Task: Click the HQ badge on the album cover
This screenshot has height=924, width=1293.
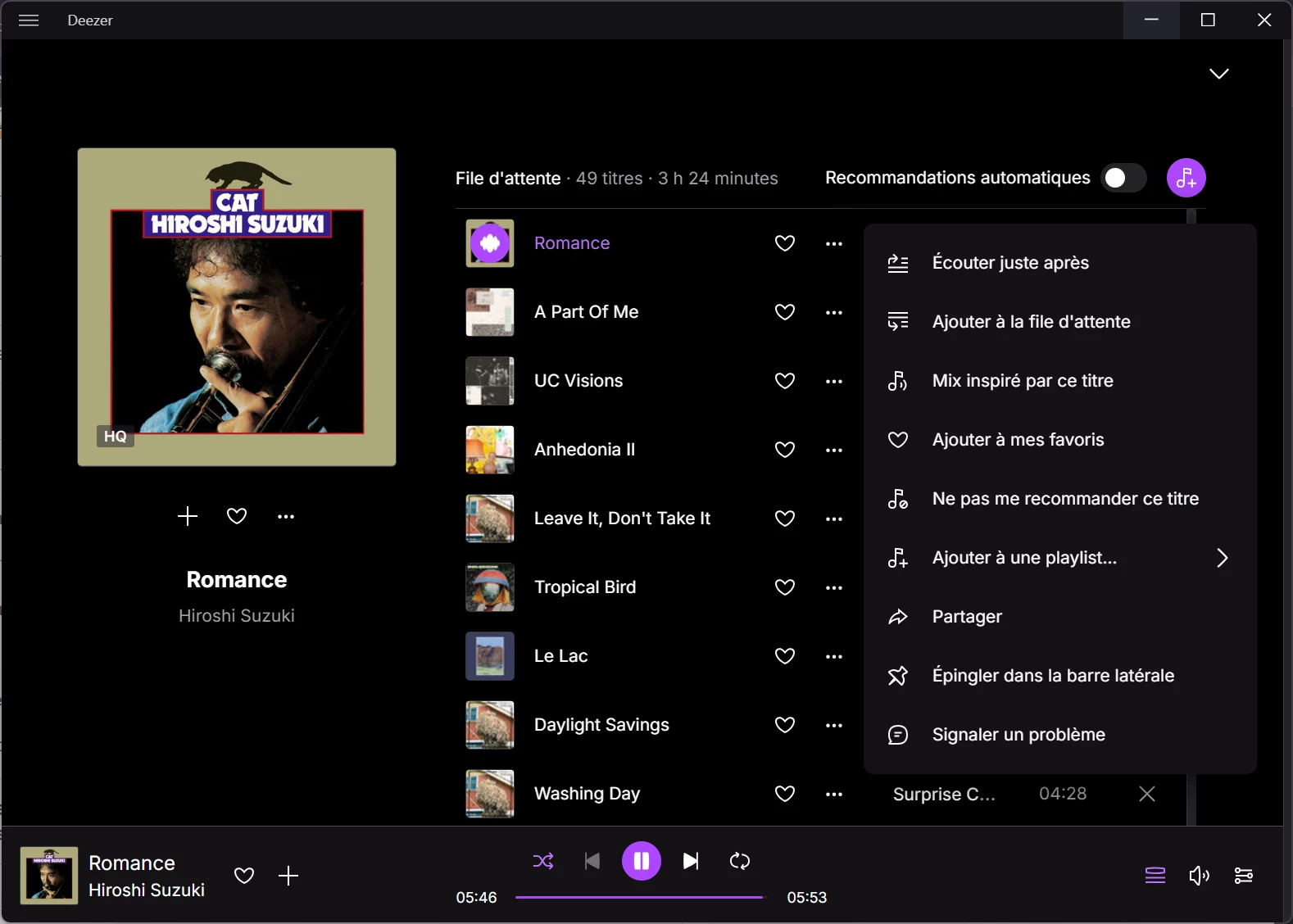Action: [116, 437]
